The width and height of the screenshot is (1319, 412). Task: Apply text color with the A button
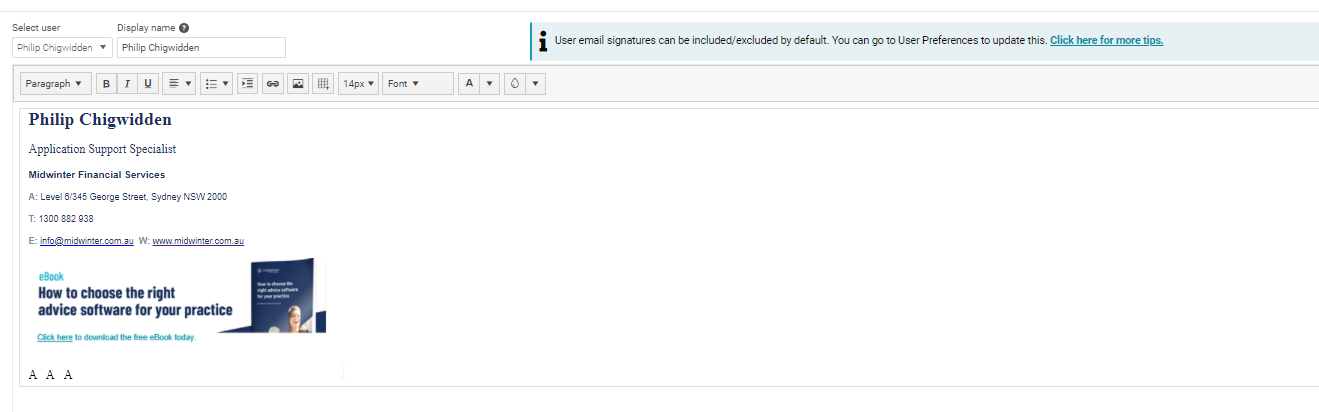470,84
